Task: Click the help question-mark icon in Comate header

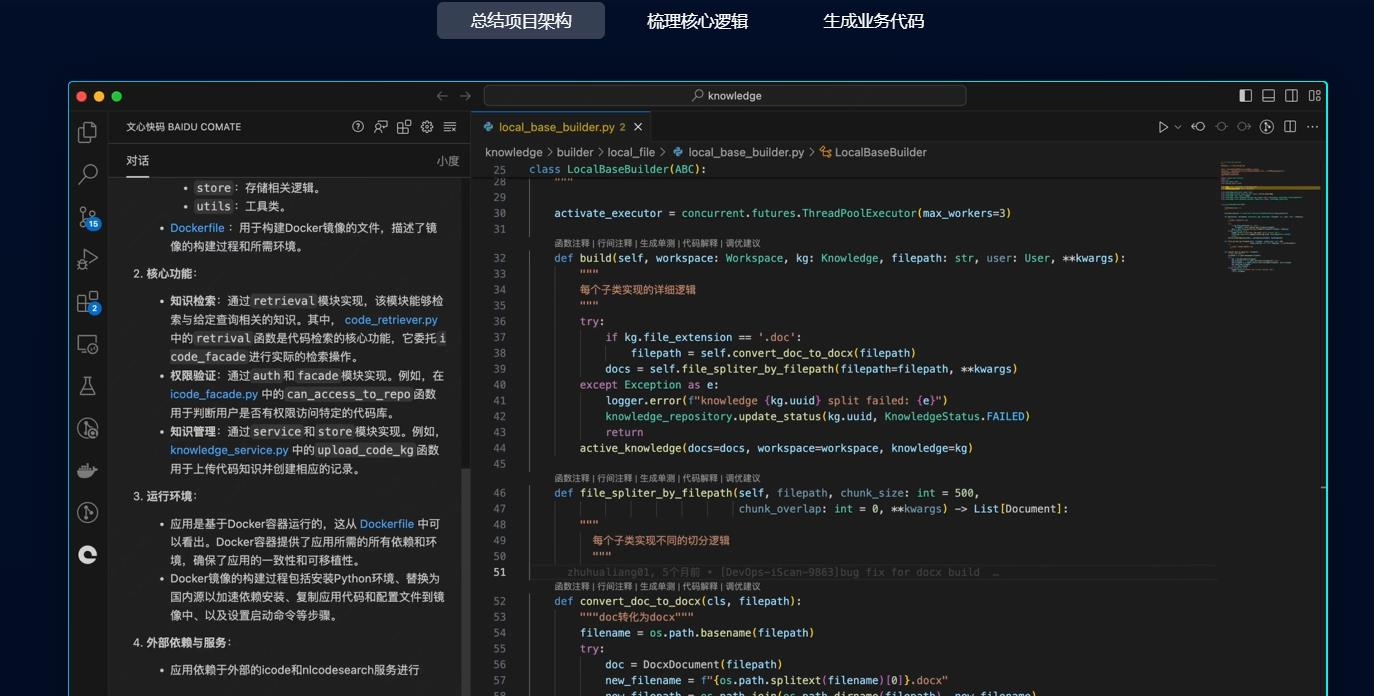Action: pos(358,127)
